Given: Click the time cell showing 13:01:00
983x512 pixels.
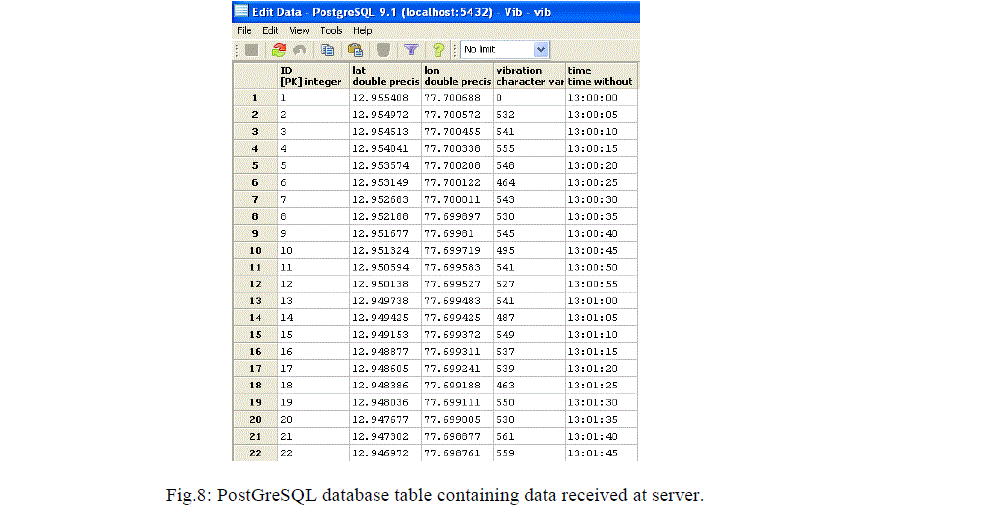Looking at the screenshot, I should pos(600,300).
